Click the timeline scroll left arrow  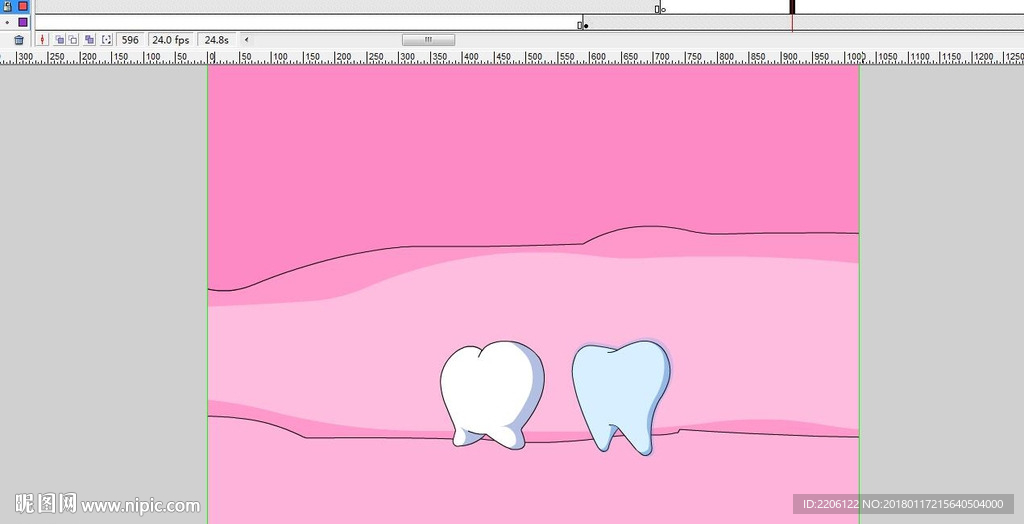pyautogui.click(x=246, y=40)
